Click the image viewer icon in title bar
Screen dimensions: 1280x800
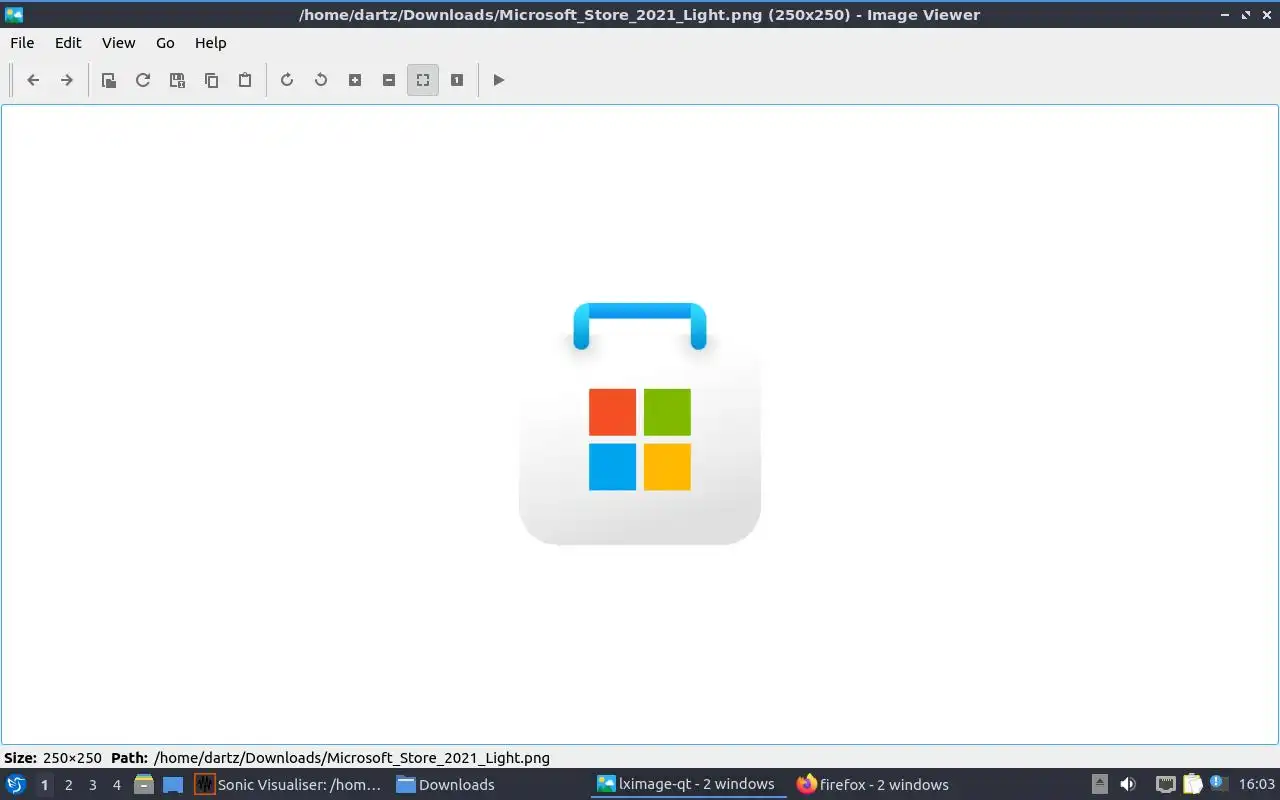[x=14, y=14]
